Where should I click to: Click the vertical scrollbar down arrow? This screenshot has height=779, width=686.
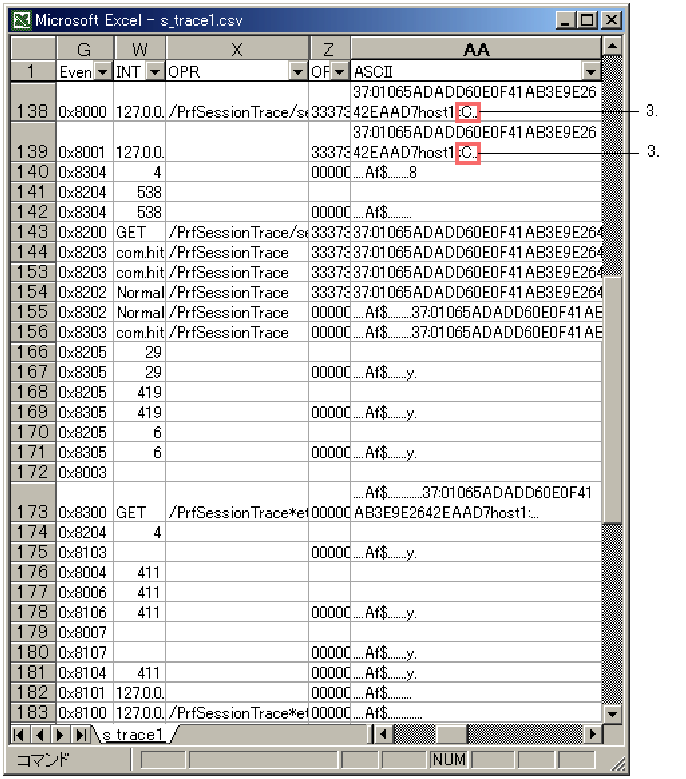tap(613, 714)
